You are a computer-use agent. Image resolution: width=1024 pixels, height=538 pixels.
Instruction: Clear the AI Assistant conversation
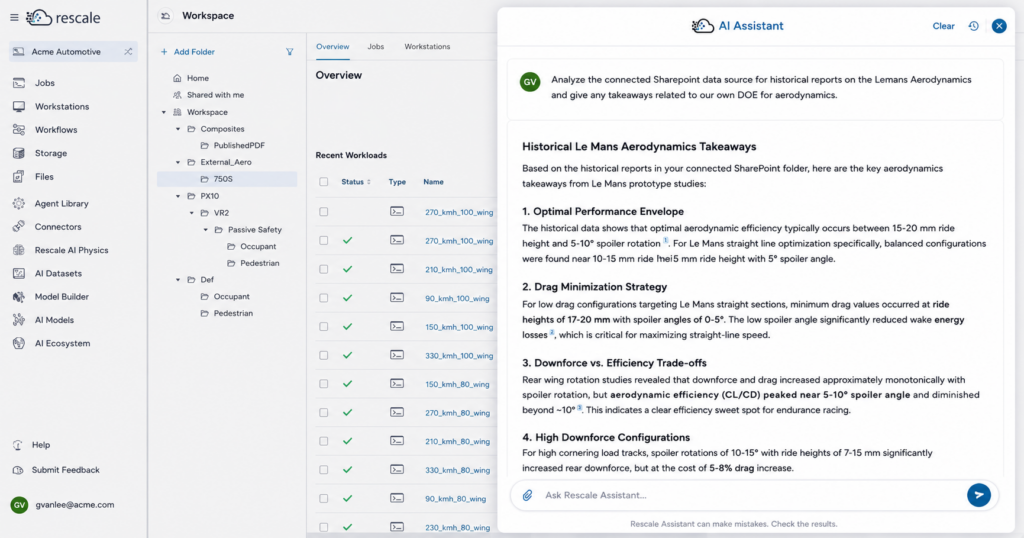(943, 26)
